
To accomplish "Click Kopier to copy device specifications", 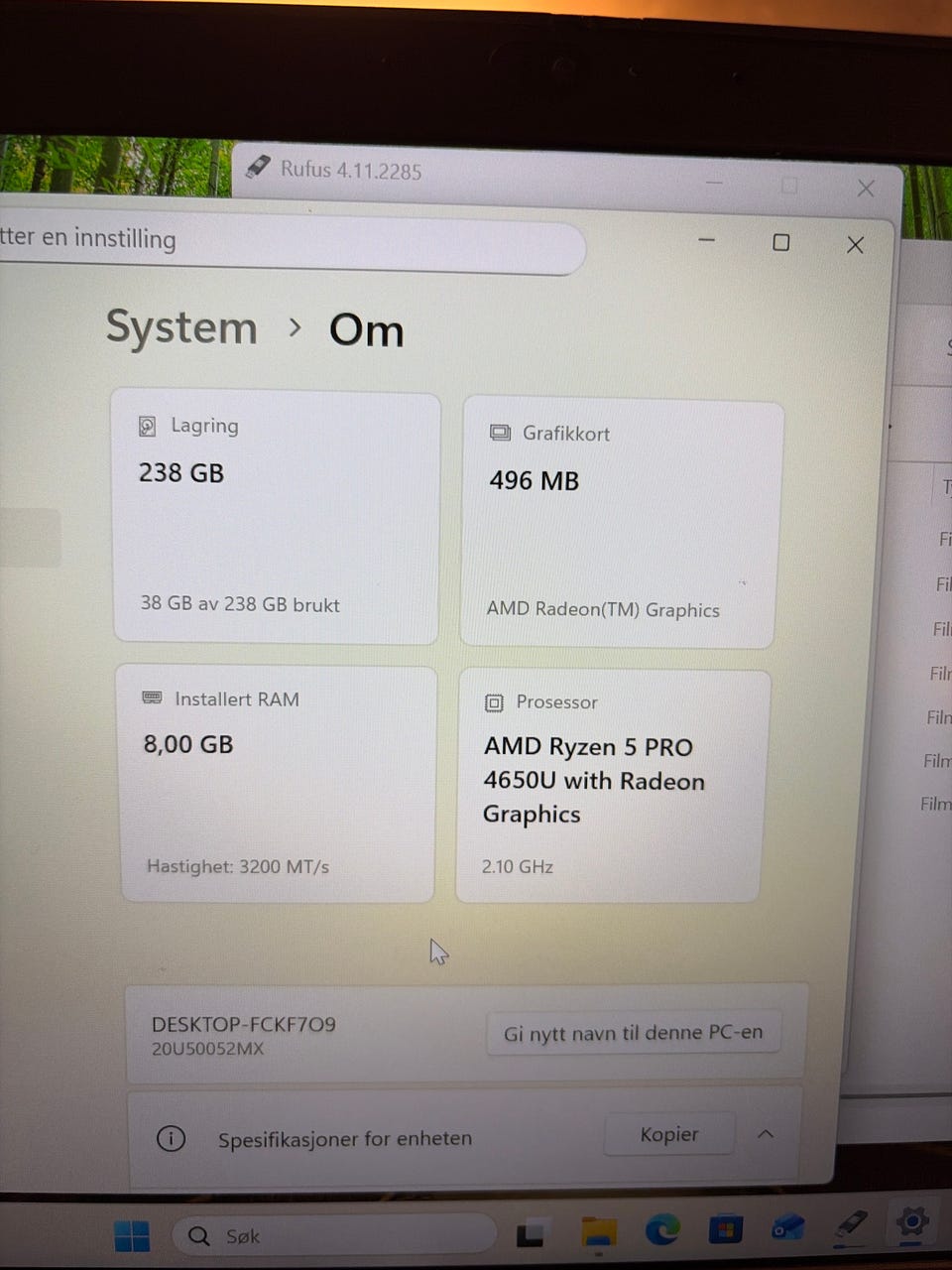I will point(669,1134).
